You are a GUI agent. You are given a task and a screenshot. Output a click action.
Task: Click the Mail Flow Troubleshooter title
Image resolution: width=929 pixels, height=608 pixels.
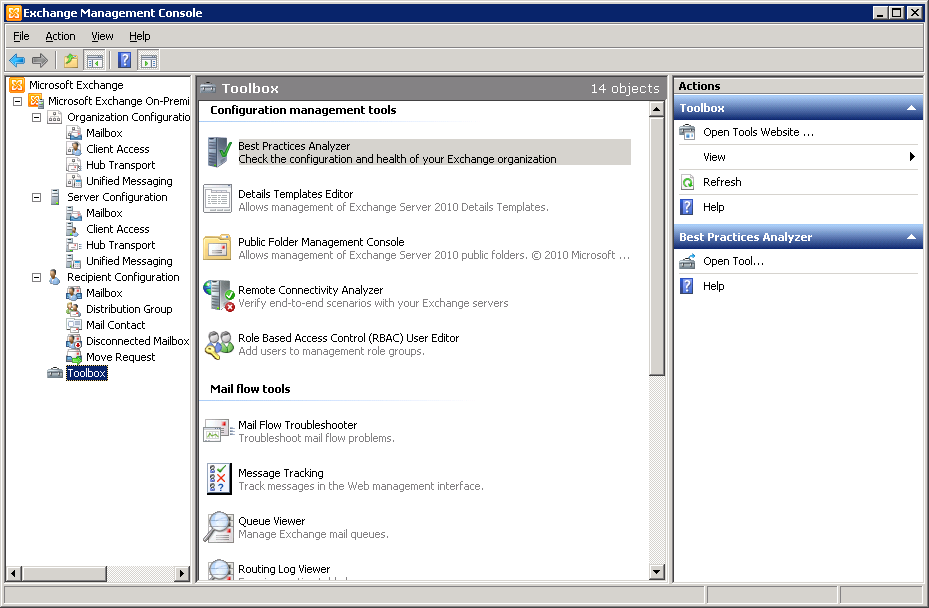coord(297,425)
